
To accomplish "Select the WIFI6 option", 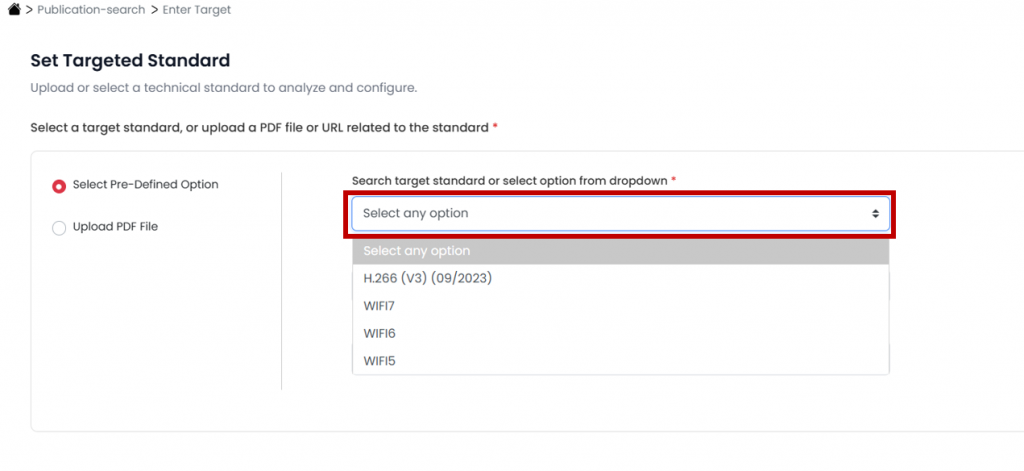I will (x=380, y=333).
